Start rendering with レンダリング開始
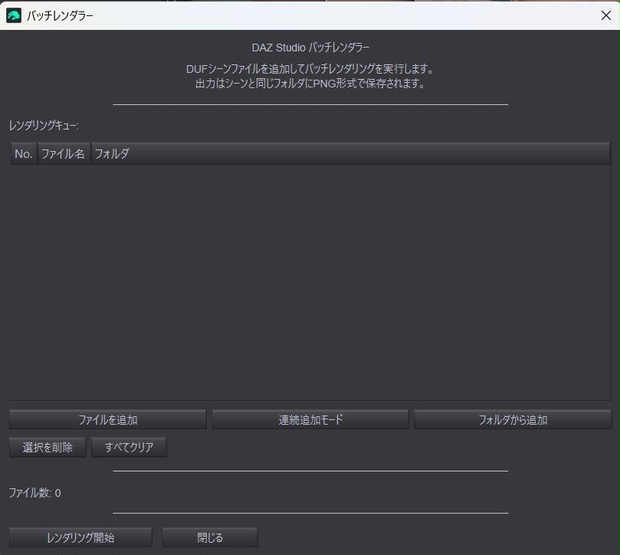Image resolution: width=620 pixels, height=555 pixels. coord(80,537)
